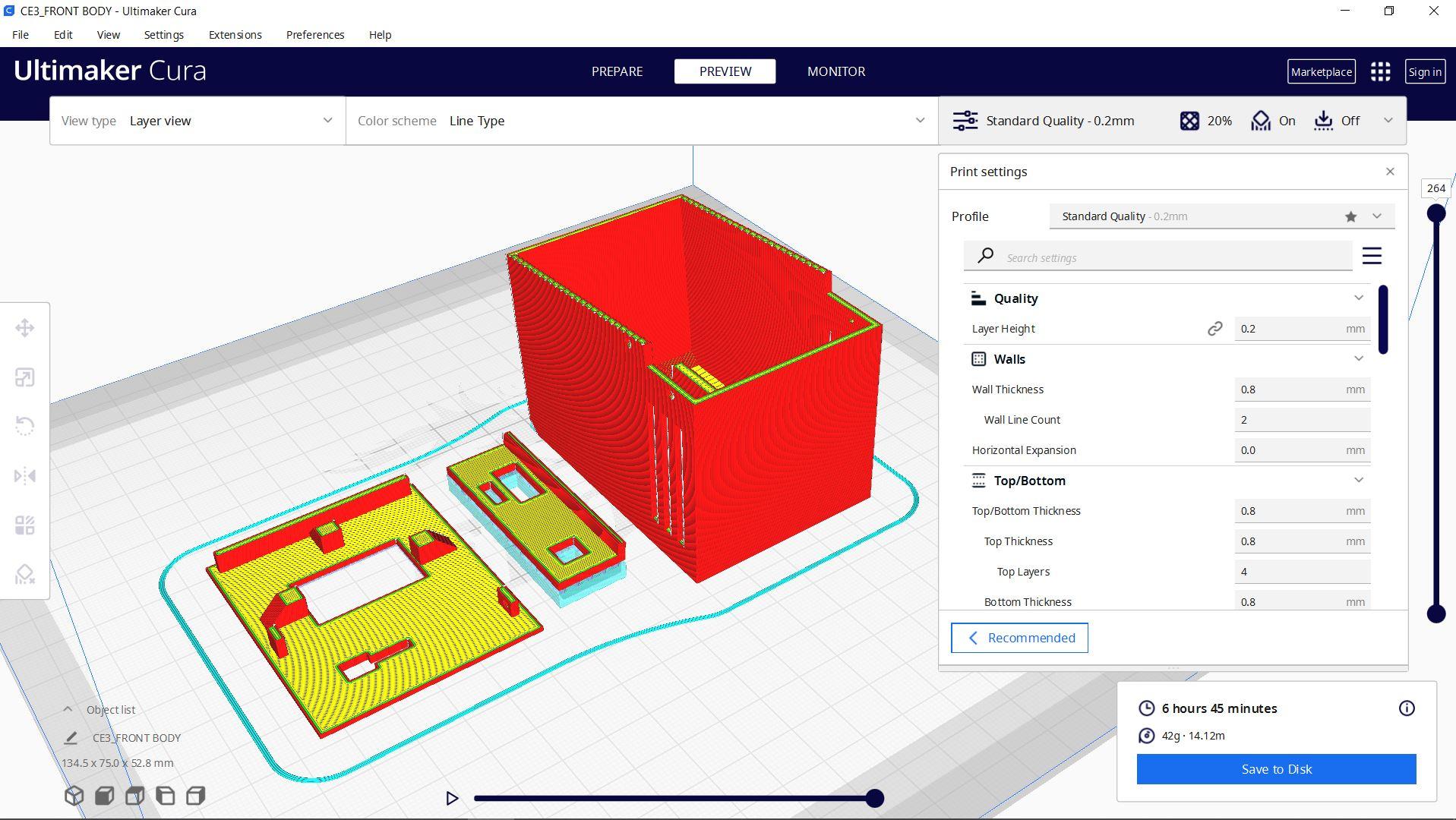This screenshot has width=1456, height=820.
Task: Open the View menu
Action: coord(109,35)
